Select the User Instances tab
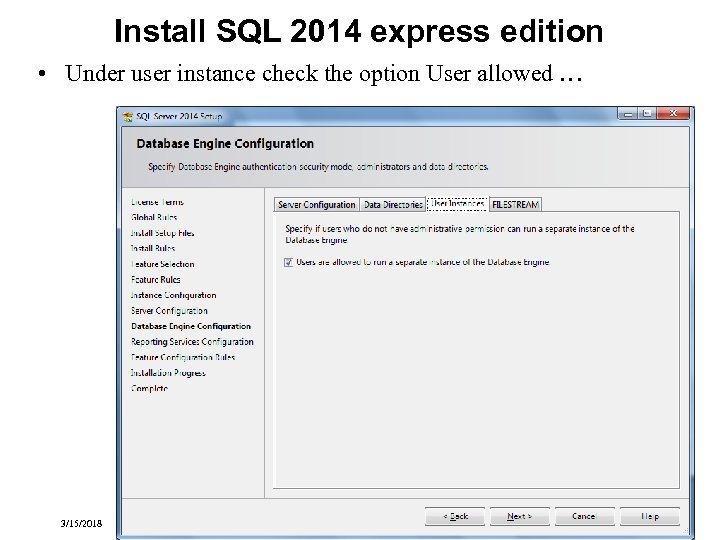The image size is (720, 540). (x=457, y=203)
